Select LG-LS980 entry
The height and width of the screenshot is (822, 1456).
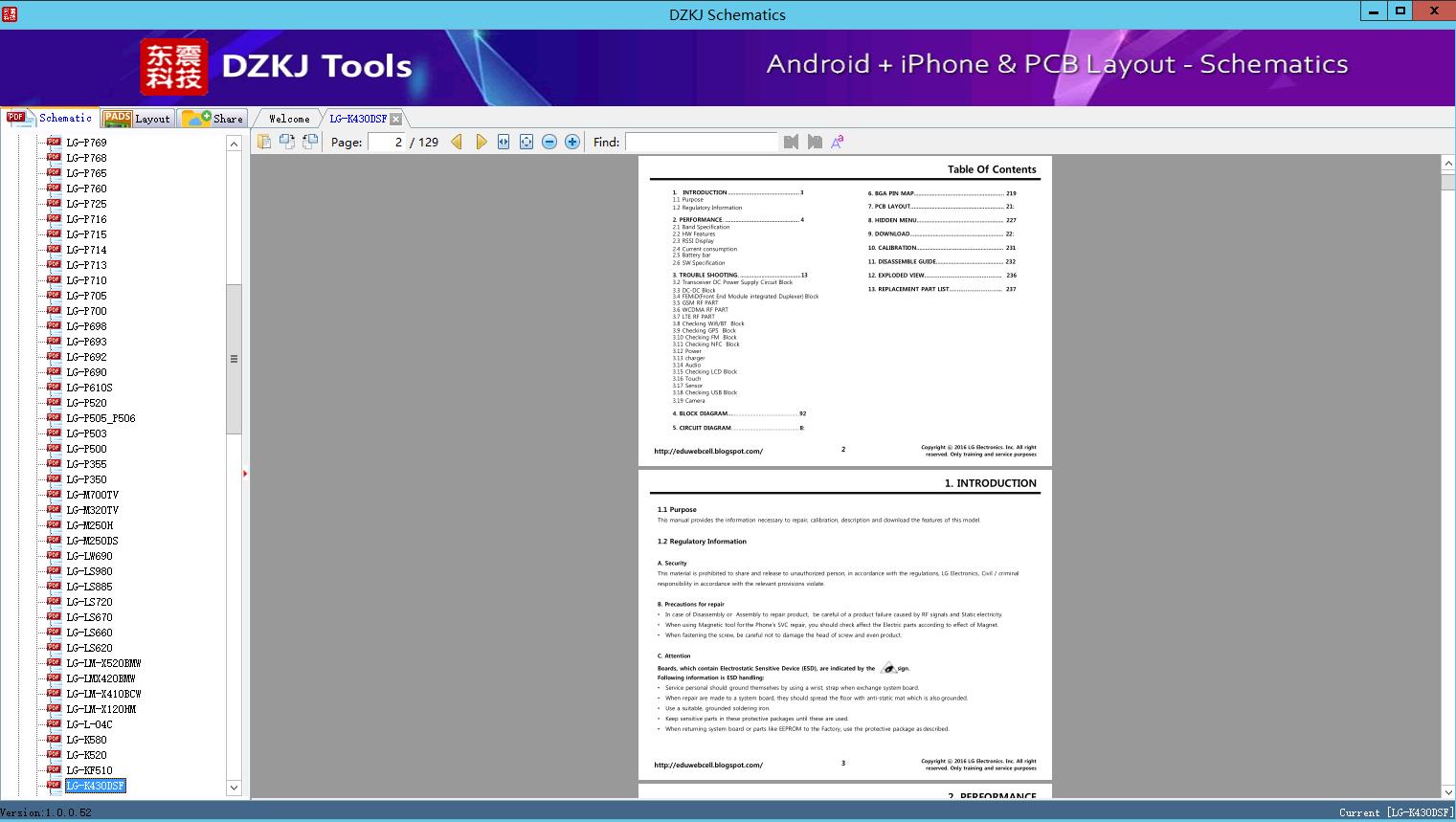pyautogui.click(x=89, y=571)
